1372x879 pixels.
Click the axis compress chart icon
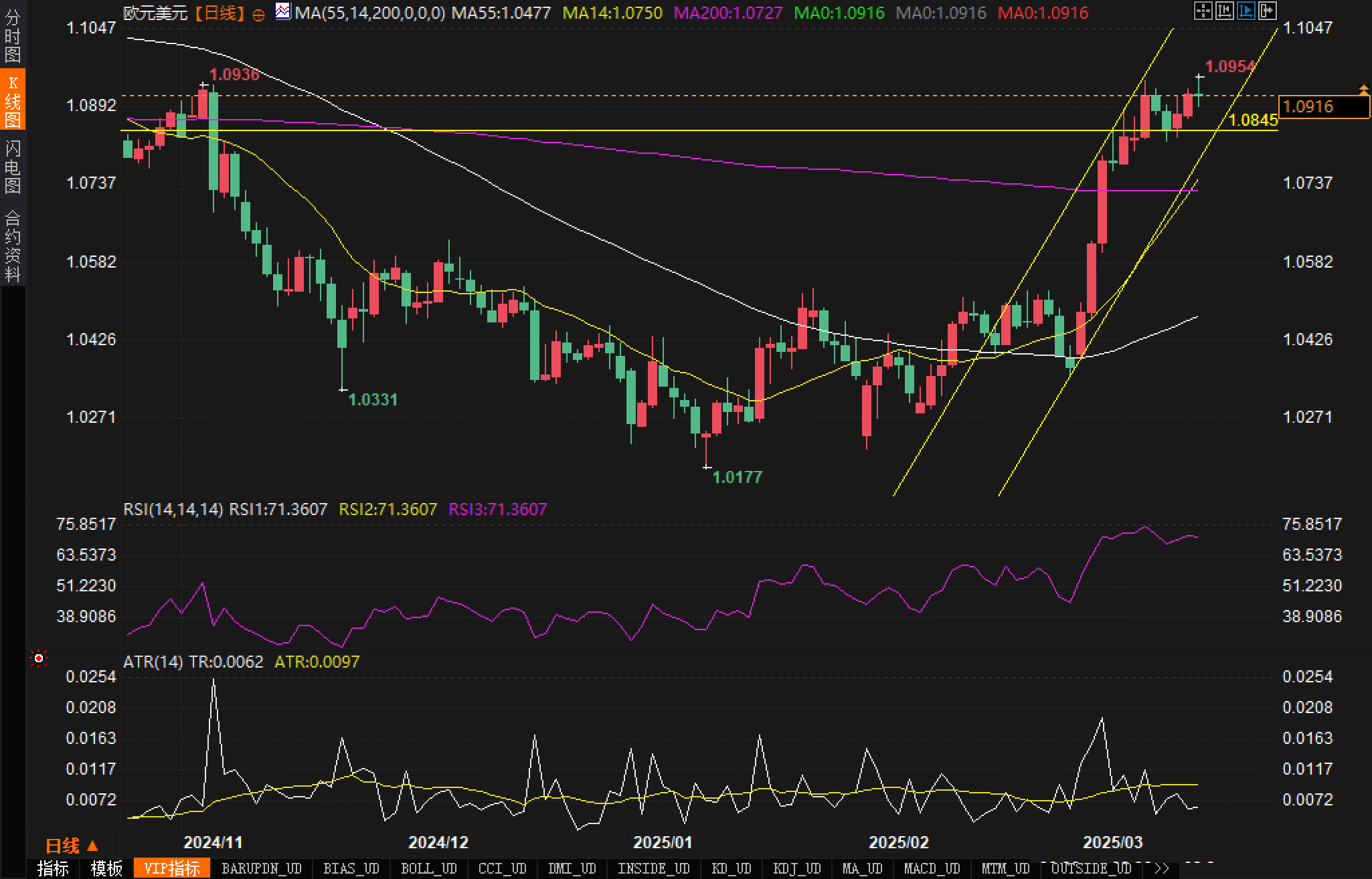1224,11
